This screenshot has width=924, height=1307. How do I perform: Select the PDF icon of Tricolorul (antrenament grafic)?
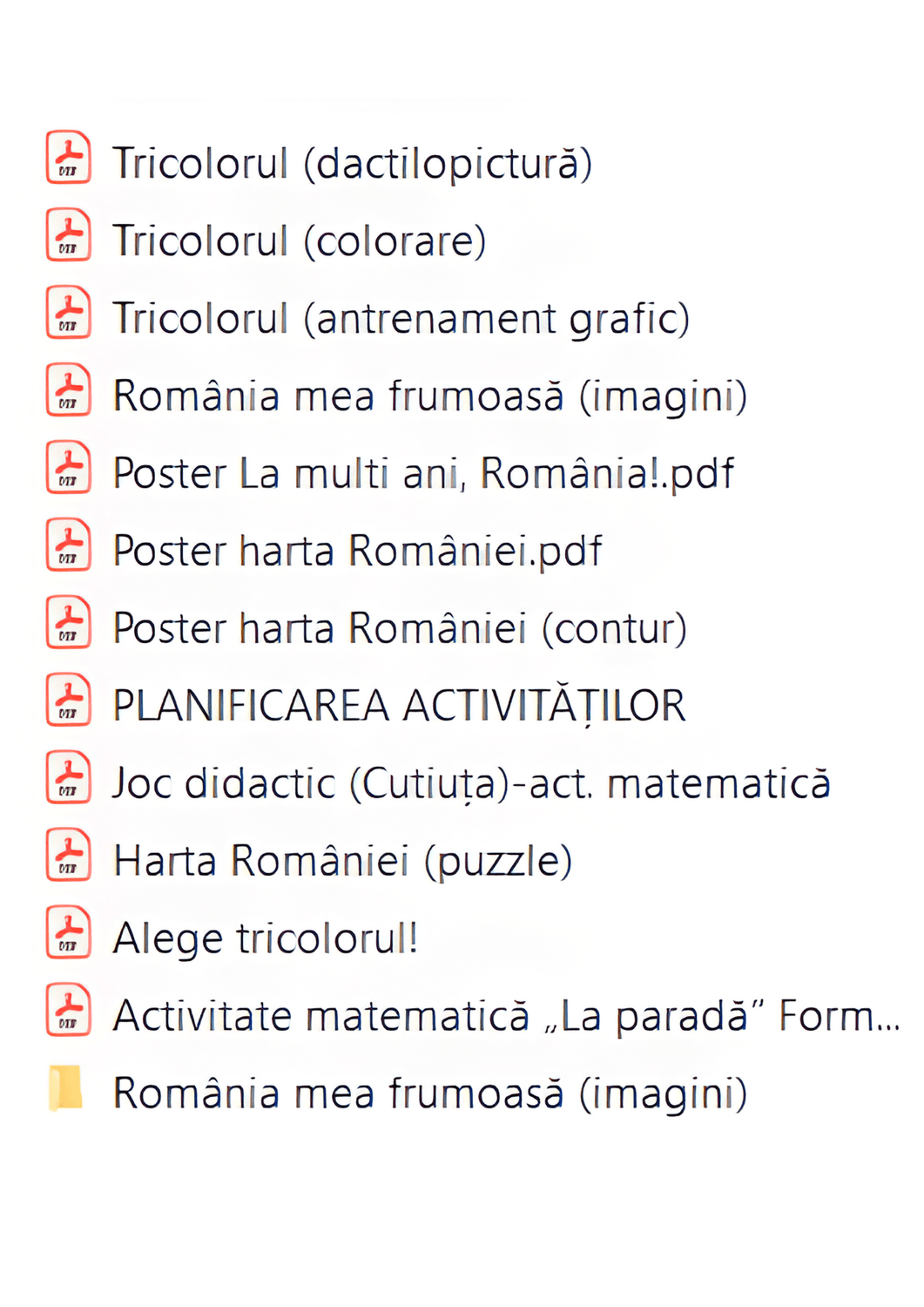tap(68, 313)
